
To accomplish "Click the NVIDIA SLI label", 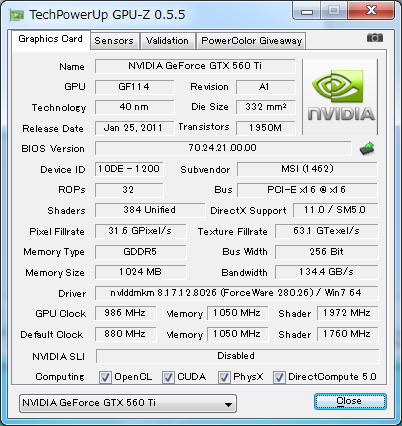I will point(59,357).
